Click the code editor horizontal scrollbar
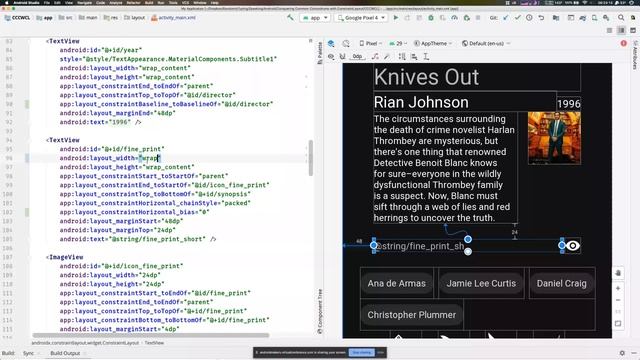The image size is (640, 360). pyautogui.click(x=151, y=336)
